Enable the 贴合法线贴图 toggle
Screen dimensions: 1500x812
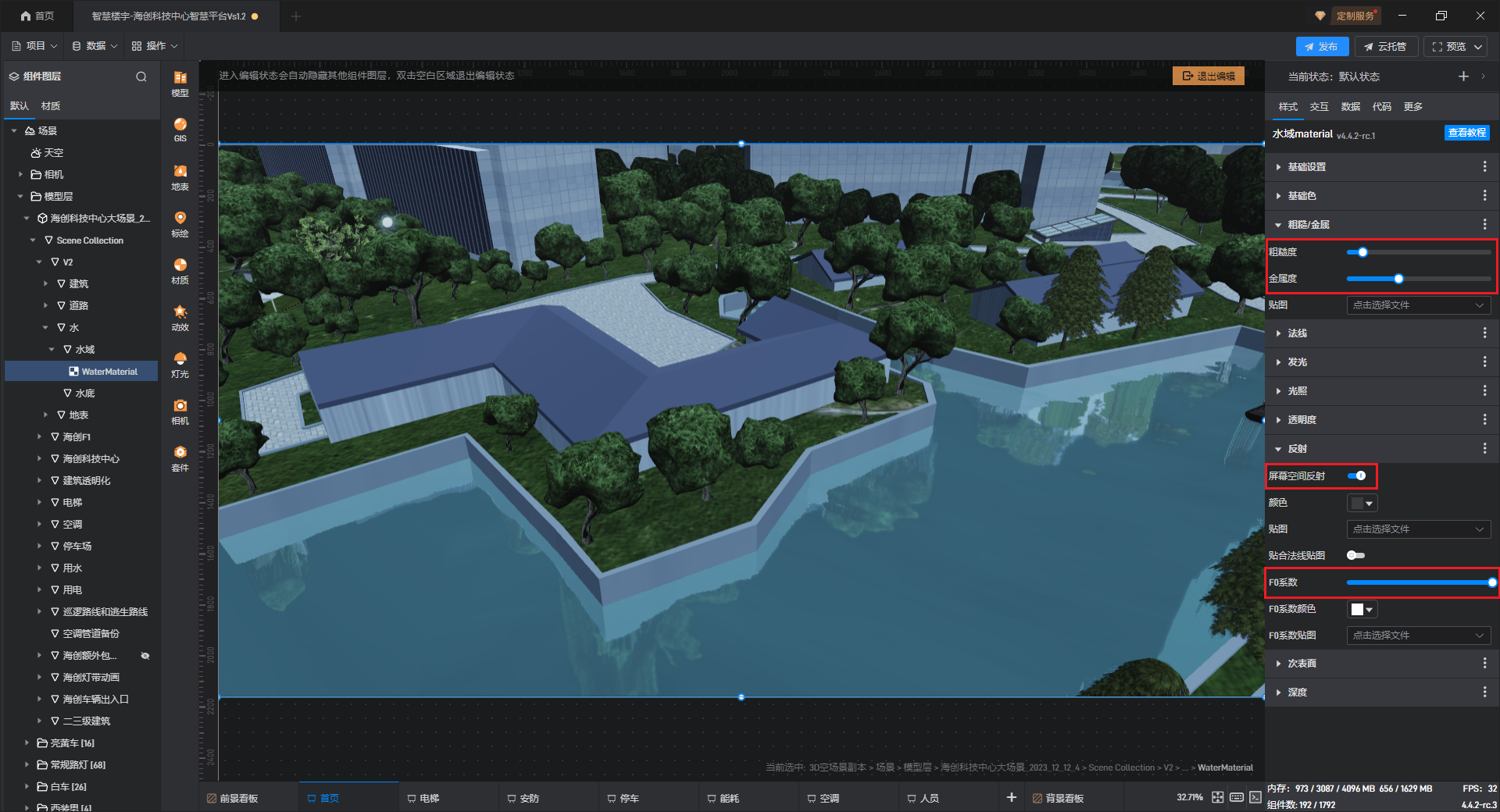point(1355,555)
